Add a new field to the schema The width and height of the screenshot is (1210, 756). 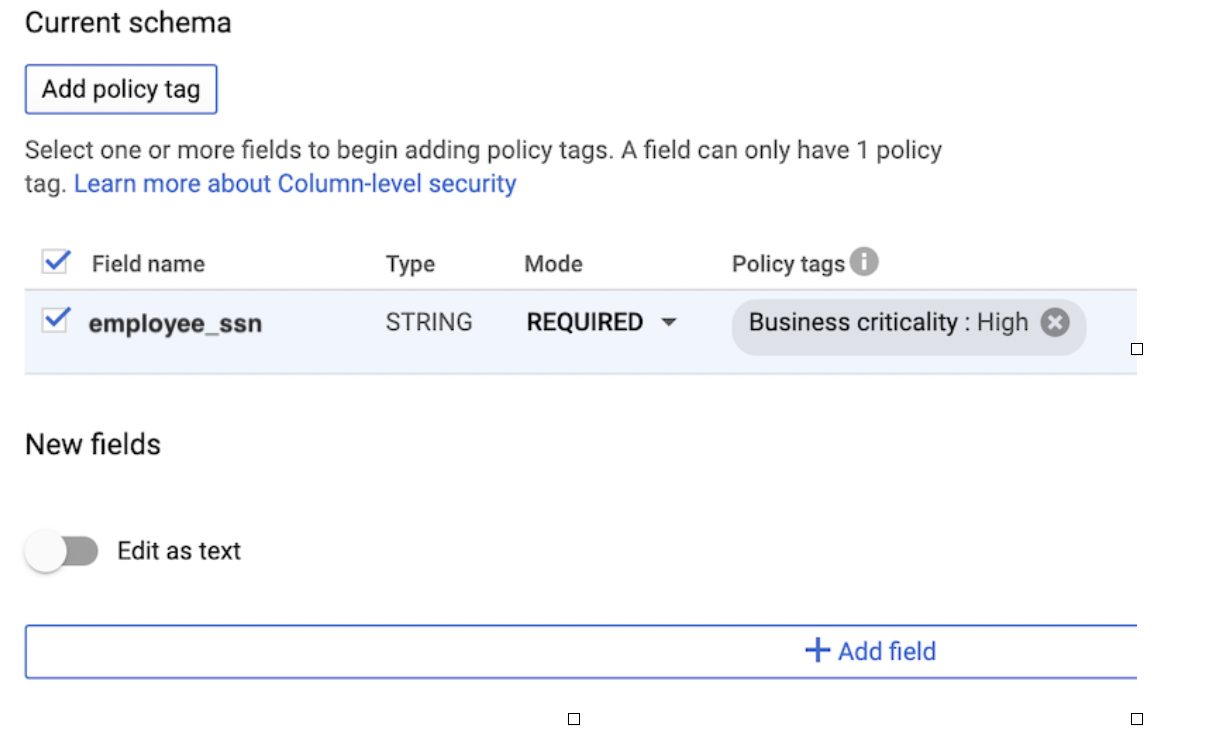(x=870, y=651)
